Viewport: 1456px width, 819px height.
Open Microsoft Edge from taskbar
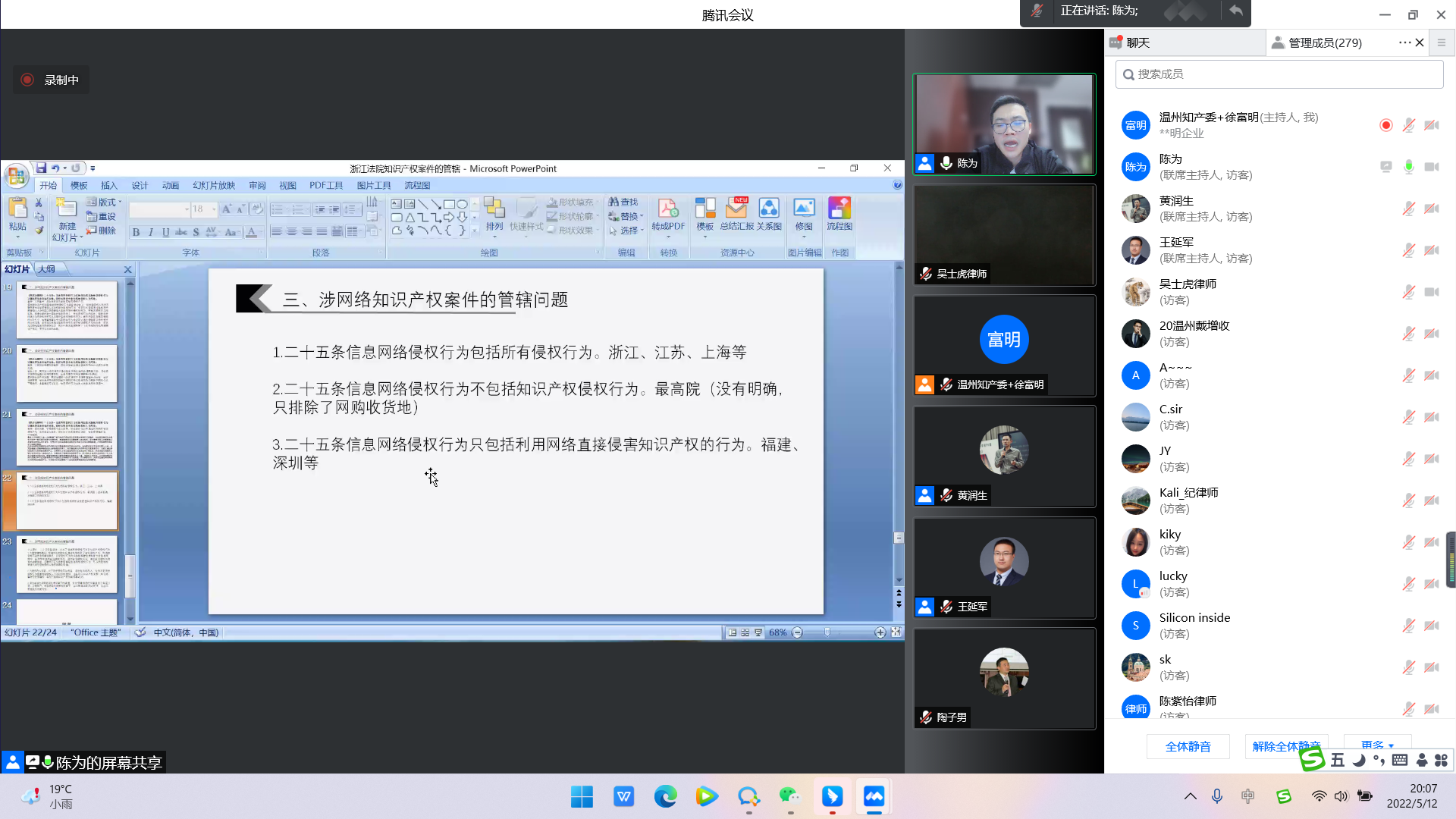(665, 796)
